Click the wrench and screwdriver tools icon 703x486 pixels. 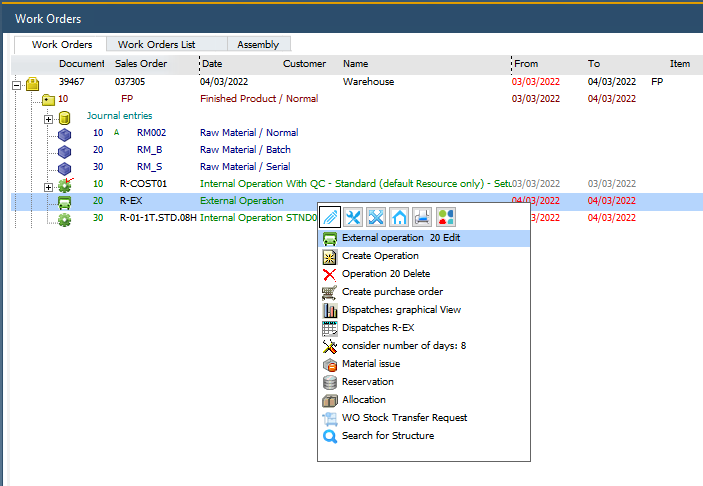point(353,217)
